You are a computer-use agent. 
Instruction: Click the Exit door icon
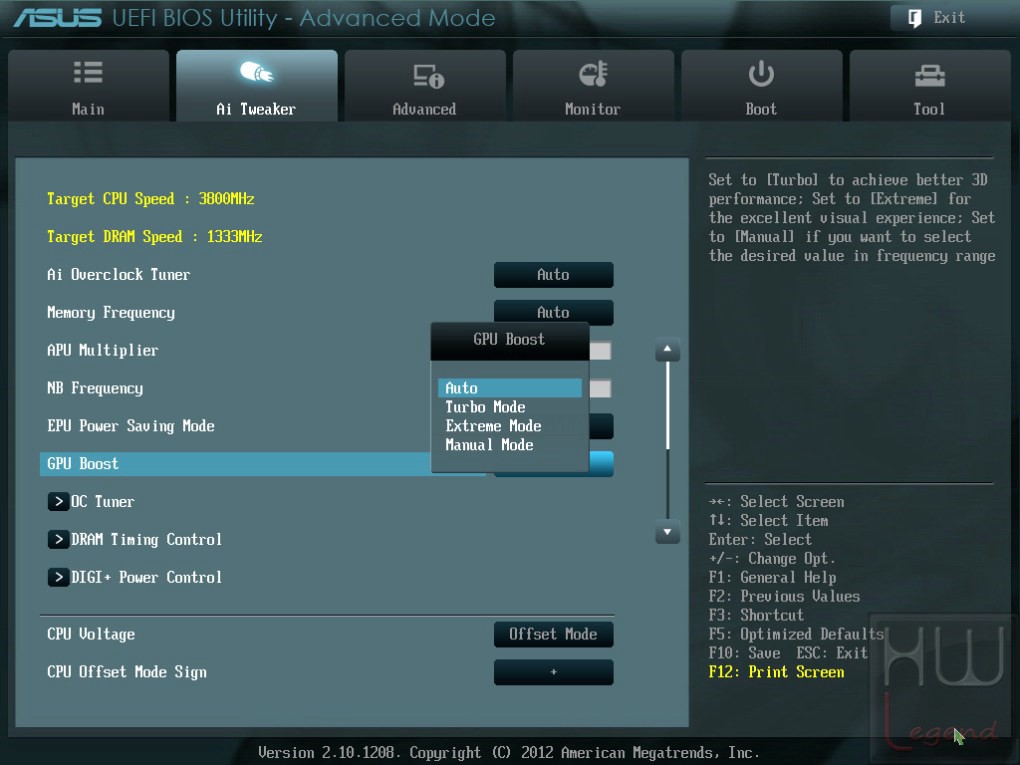[x=914, y=18]
